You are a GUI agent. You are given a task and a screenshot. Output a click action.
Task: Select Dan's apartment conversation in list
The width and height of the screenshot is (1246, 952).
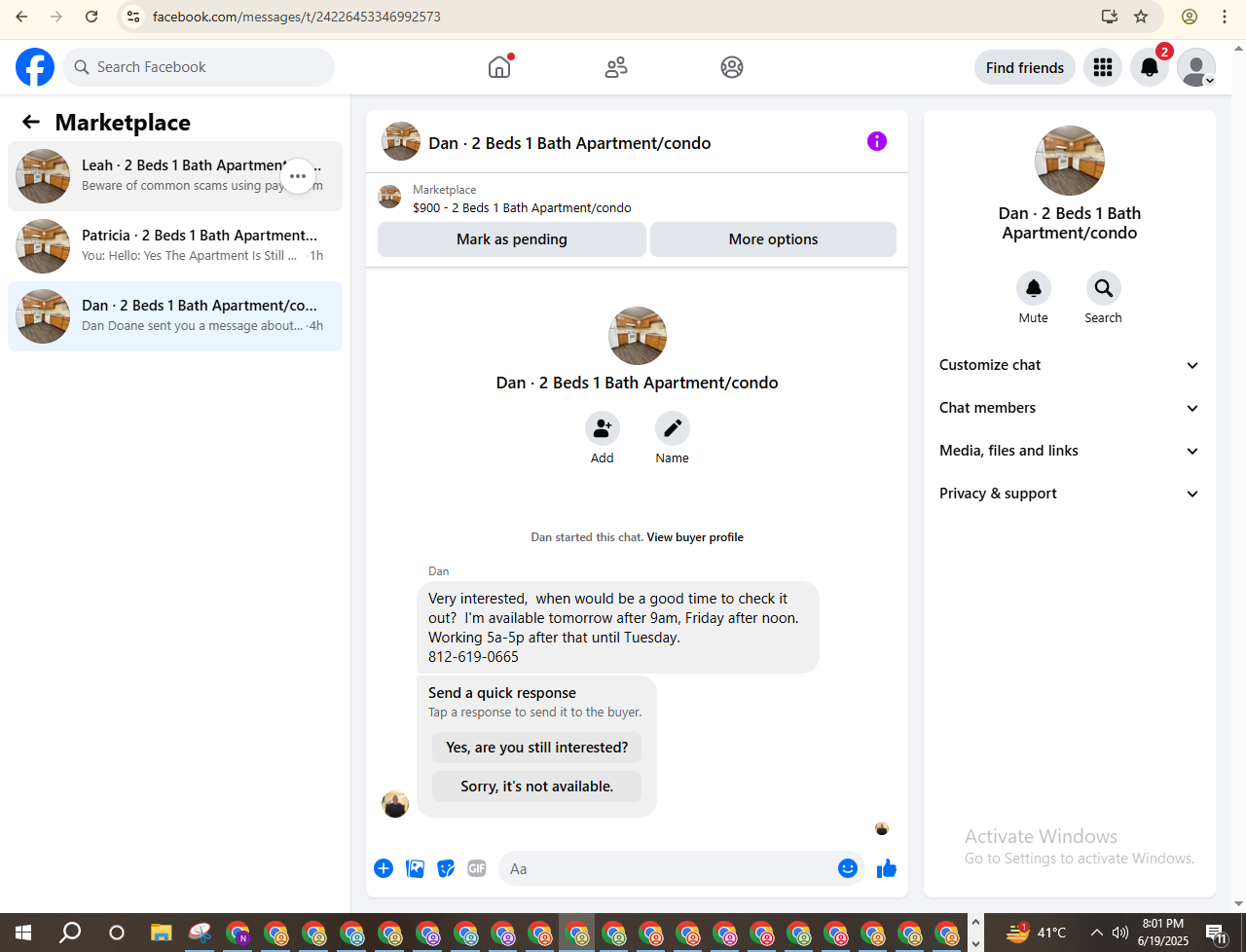coord(175,316)
